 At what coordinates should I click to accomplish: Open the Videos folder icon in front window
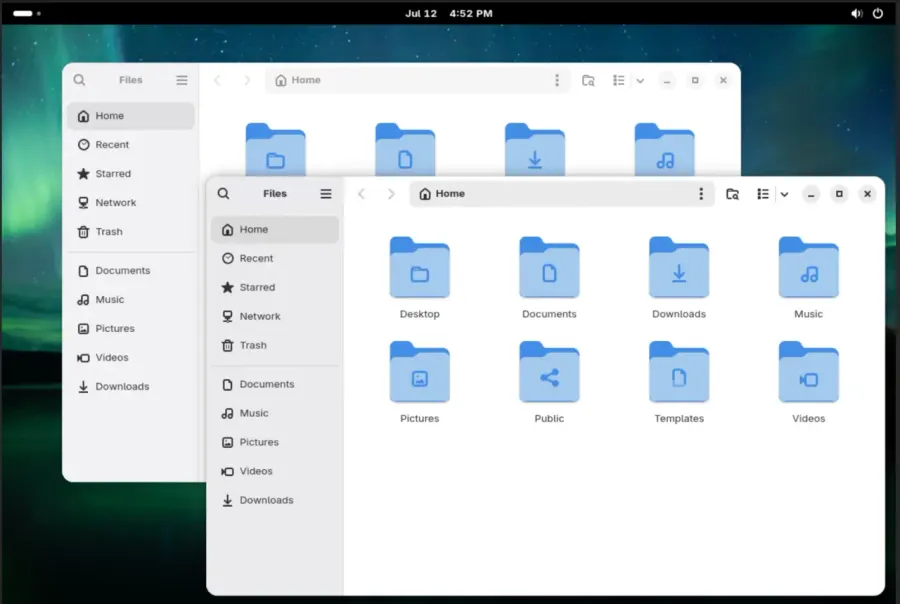[809, 371]
